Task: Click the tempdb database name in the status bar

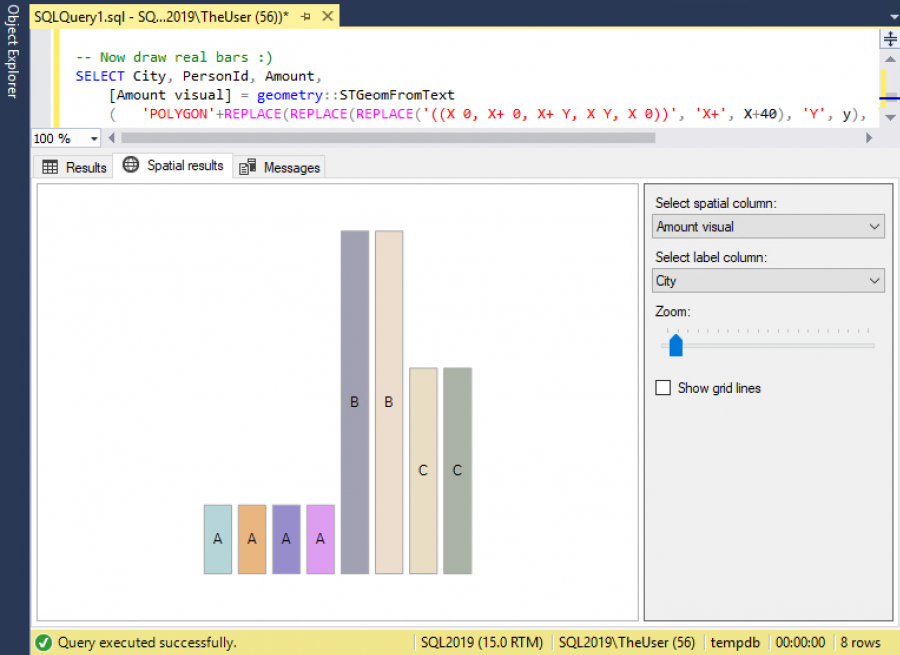Action: point(734,642)
